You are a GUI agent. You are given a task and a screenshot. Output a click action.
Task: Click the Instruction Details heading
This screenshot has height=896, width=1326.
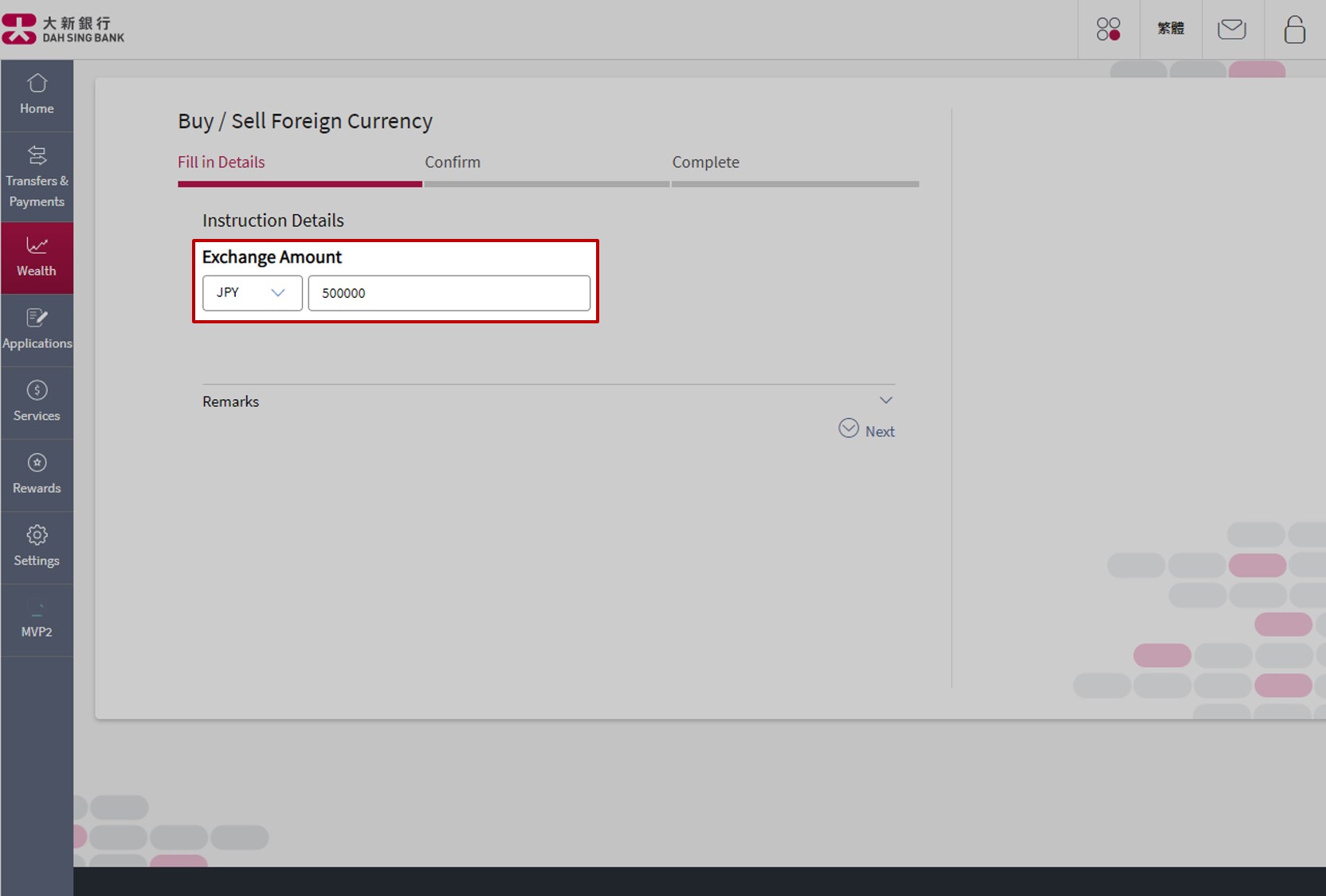(273, 221)
